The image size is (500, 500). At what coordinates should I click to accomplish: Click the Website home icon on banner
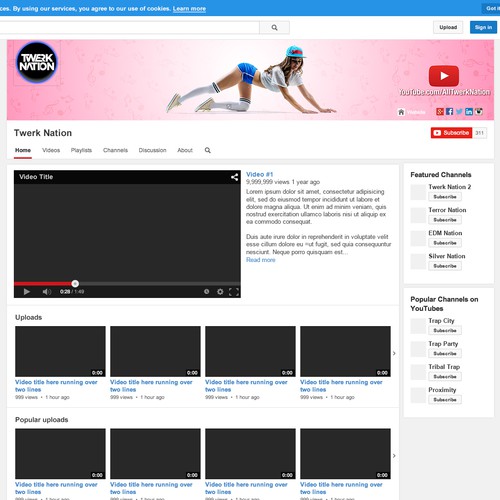(x=401, y=112)
